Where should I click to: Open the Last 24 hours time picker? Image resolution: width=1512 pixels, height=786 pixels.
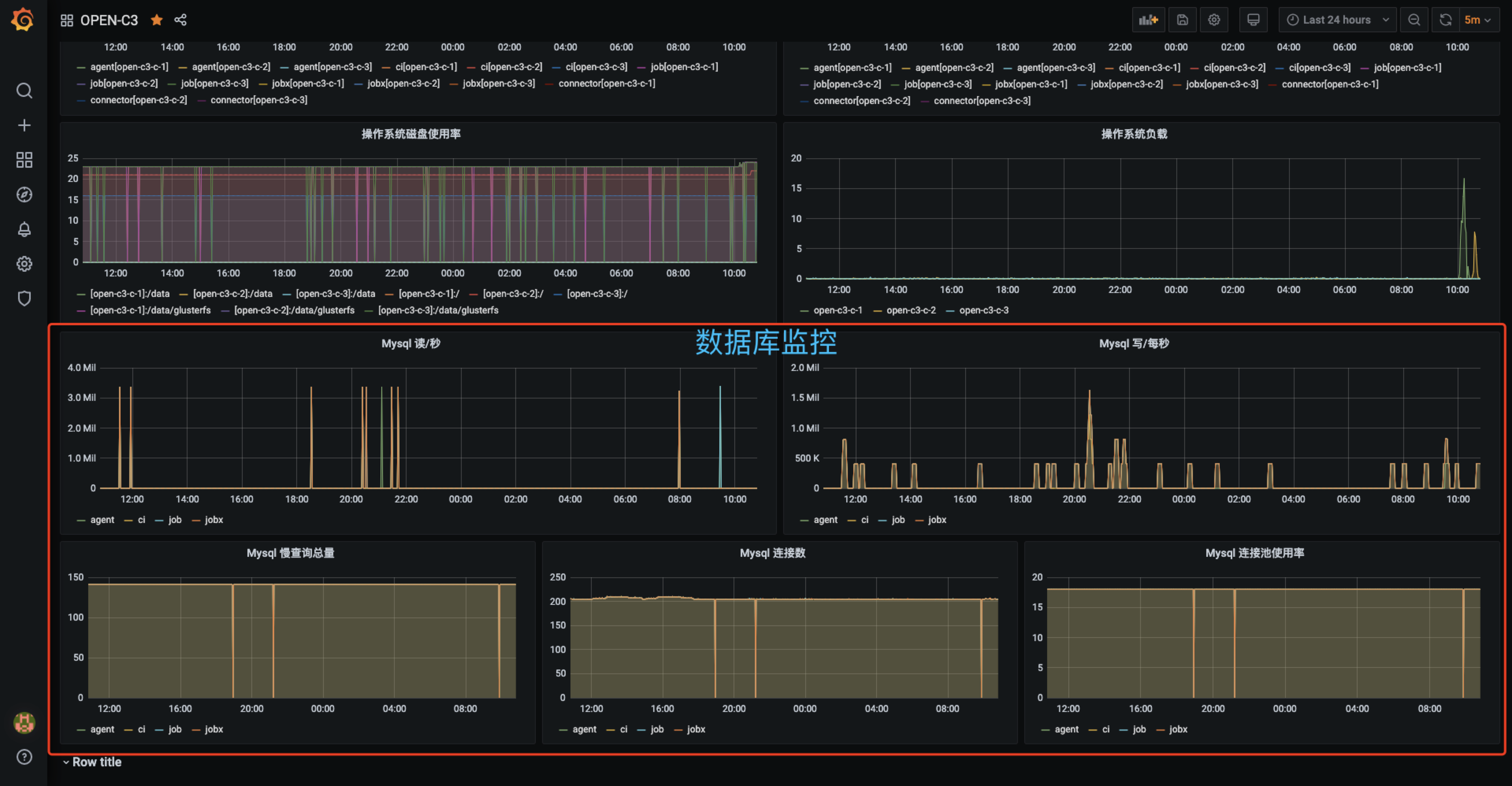[x=1337, y=20]
